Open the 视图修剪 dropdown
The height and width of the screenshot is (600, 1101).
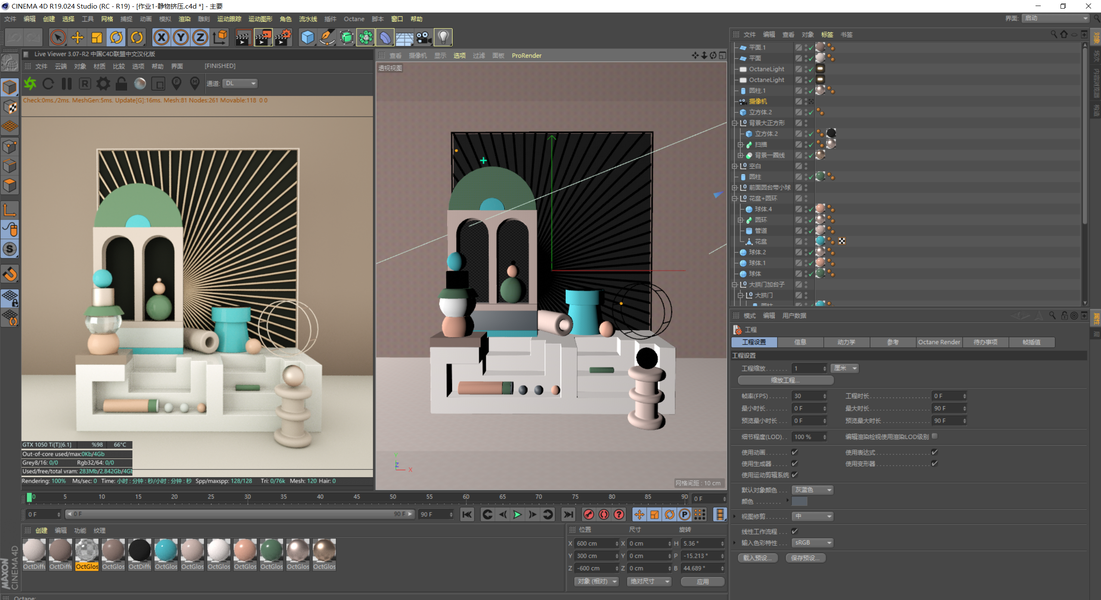point(813,516)
